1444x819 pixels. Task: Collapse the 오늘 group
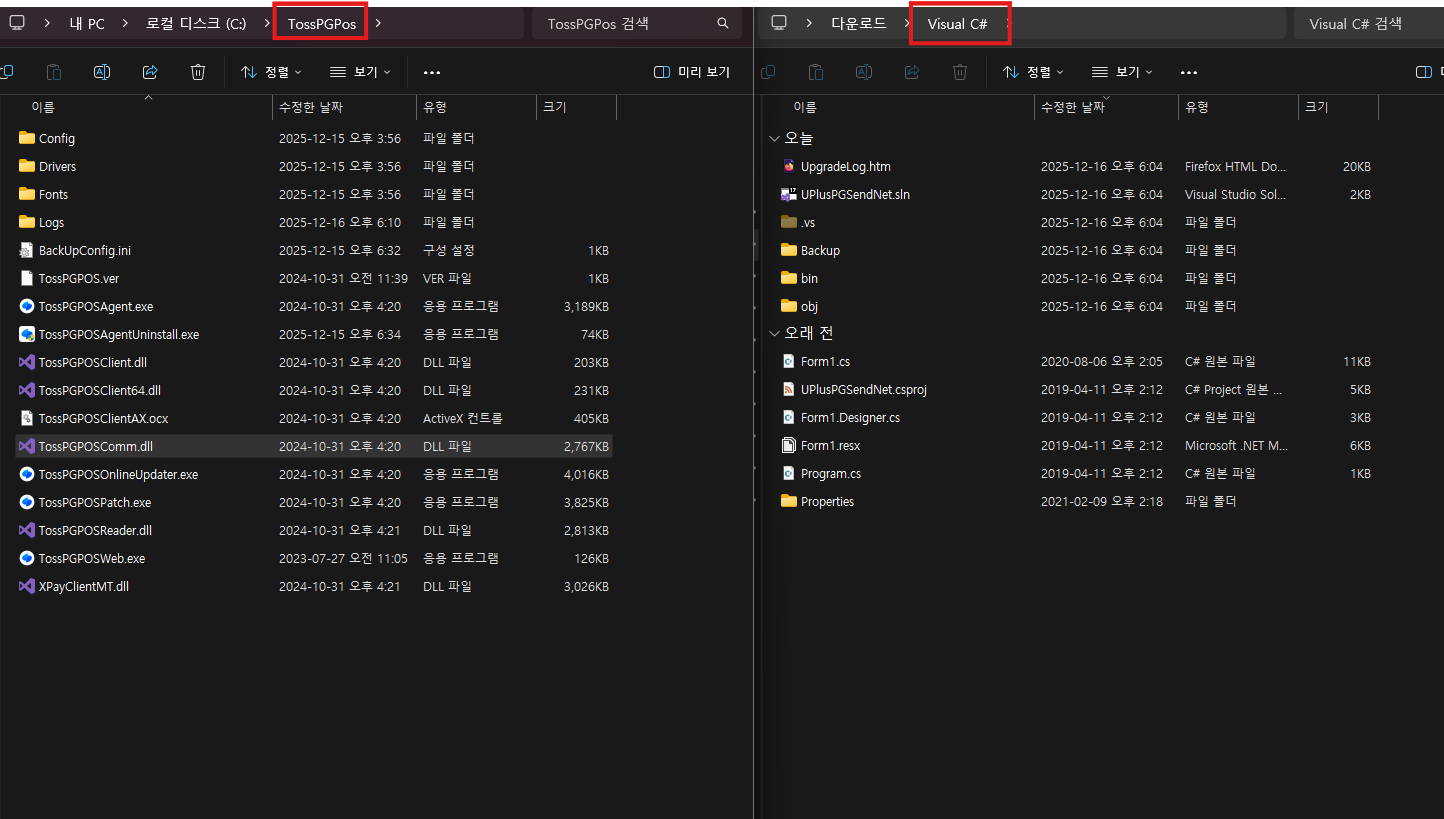click(x=774, y=138)
